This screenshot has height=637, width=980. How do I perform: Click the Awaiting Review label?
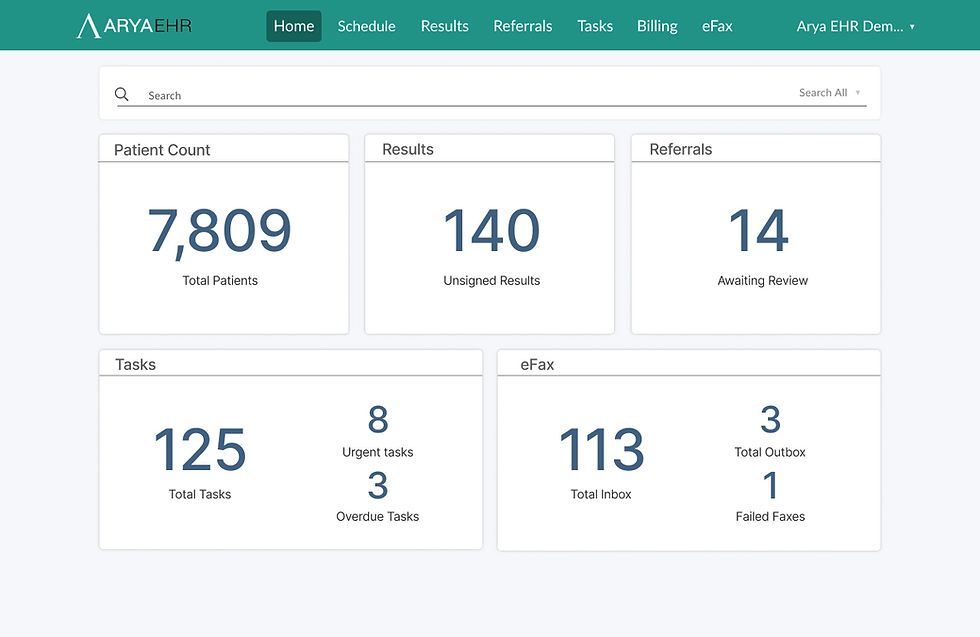click(762, 281)
